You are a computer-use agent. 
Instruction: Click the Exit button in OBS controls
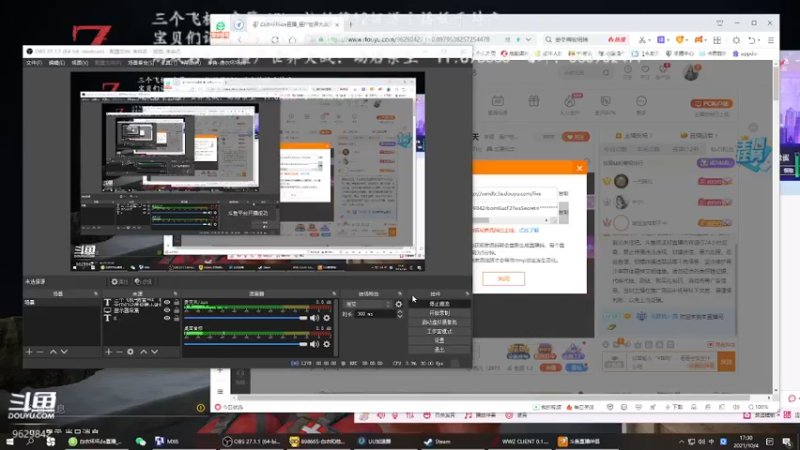pyautogui.click(x=439, y=349)
